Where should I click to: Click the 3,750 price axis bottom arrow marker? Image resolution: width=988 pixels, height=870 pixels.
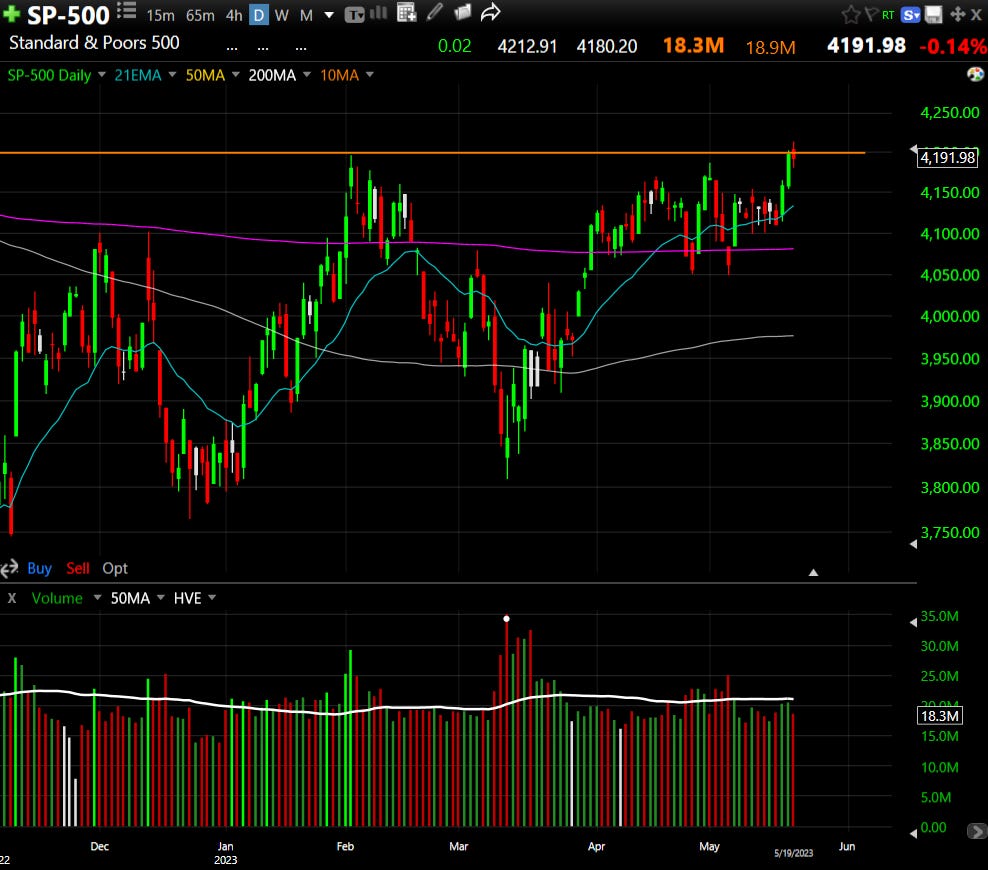[x=913, y=544]
